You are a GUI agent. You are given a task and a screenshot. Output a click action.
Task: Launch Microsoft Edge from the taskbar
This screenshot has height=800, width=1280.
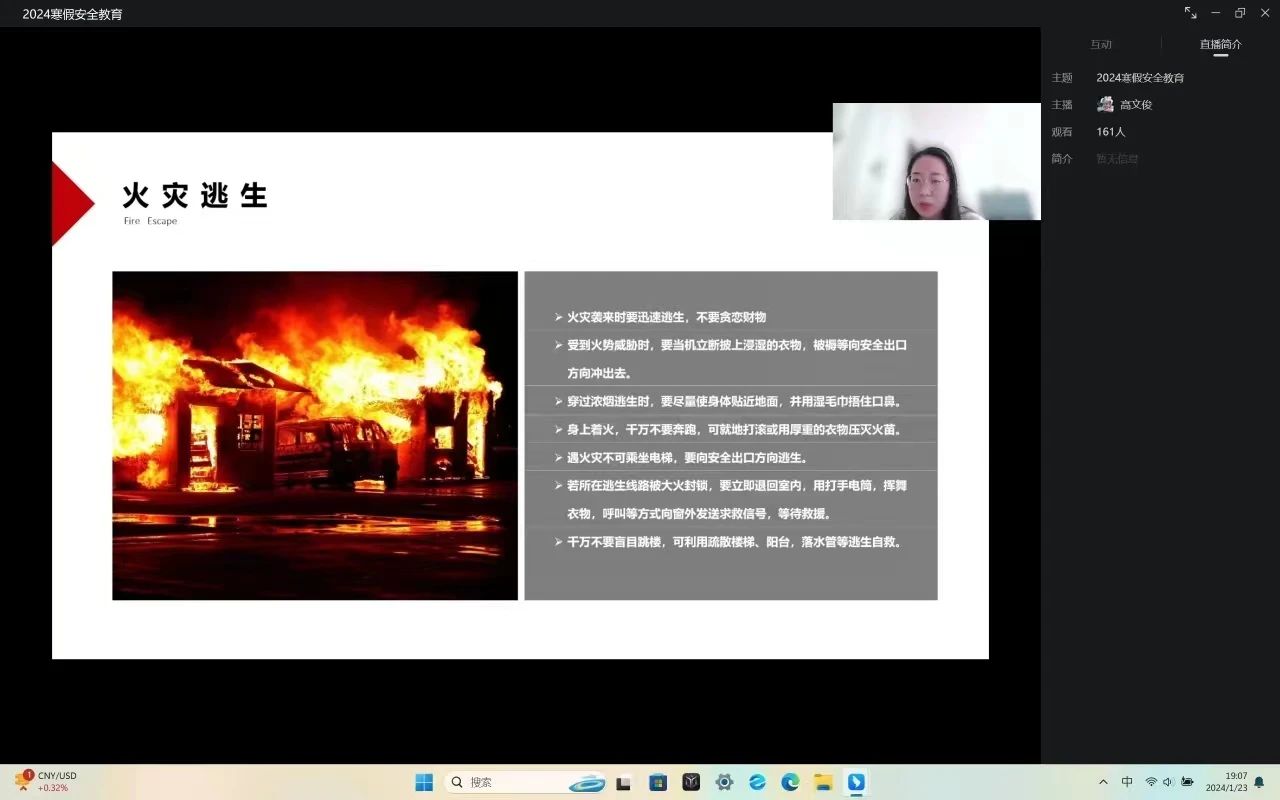pyautogui.click(x=790, y=782)
